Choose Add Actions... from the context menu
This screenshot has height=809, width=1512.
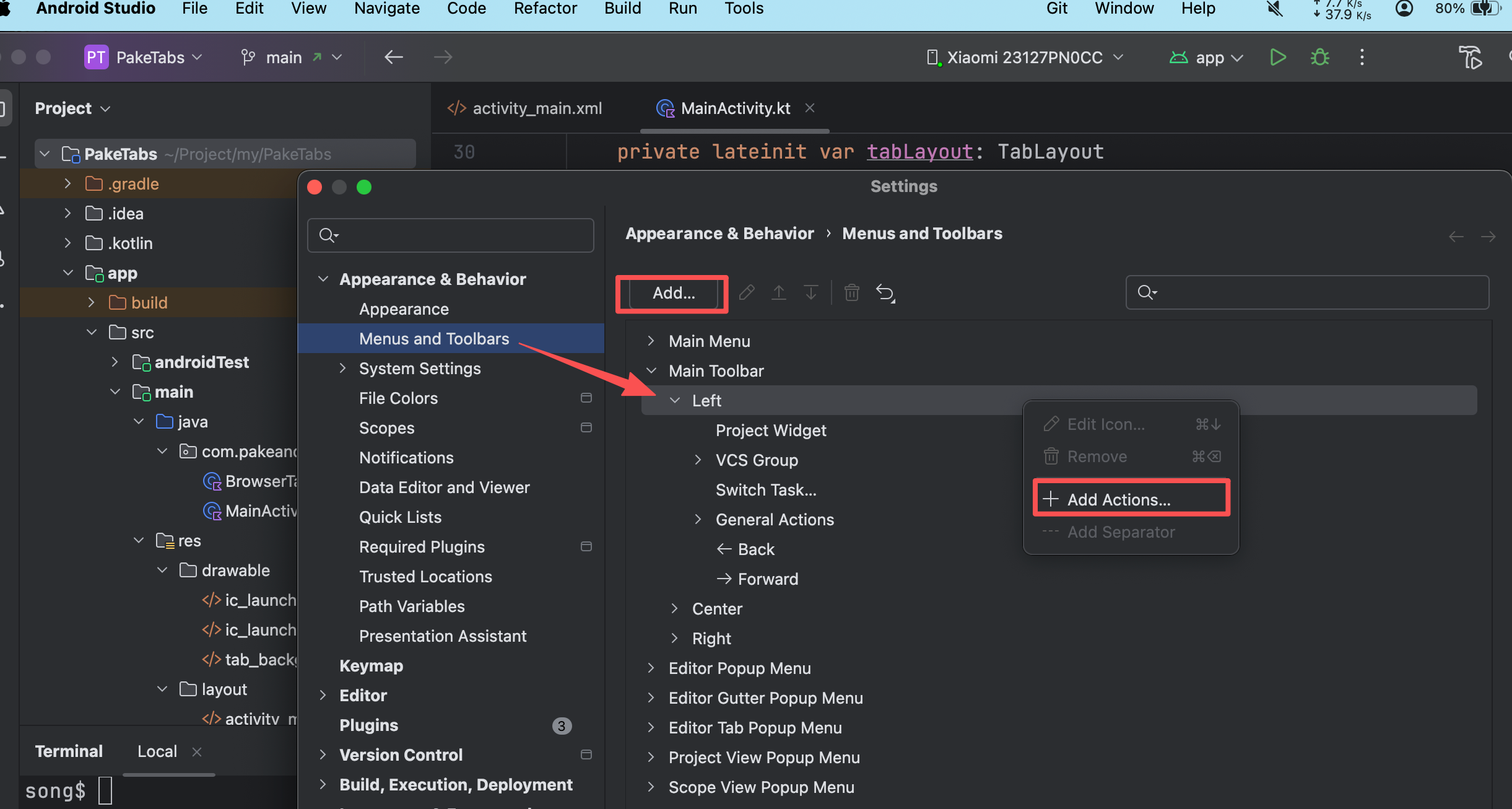(1118, 499)
